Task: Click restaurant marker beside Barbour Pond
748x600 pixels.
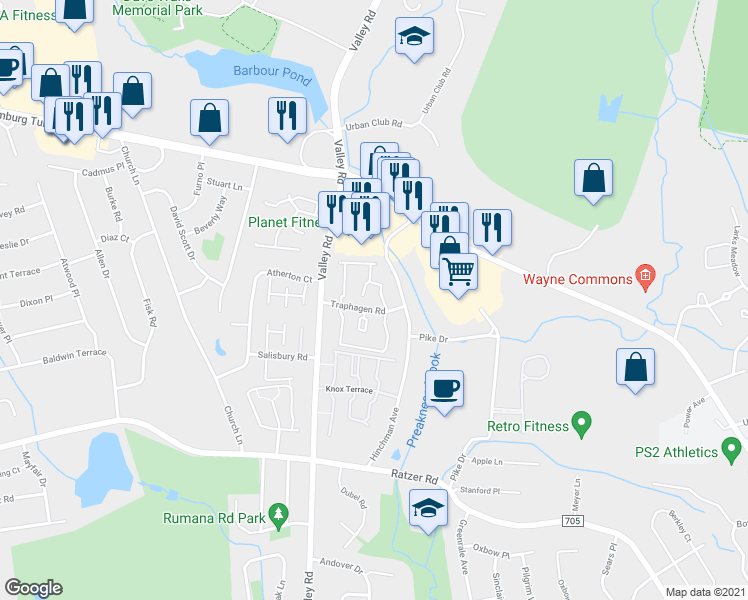Action: 287,120
